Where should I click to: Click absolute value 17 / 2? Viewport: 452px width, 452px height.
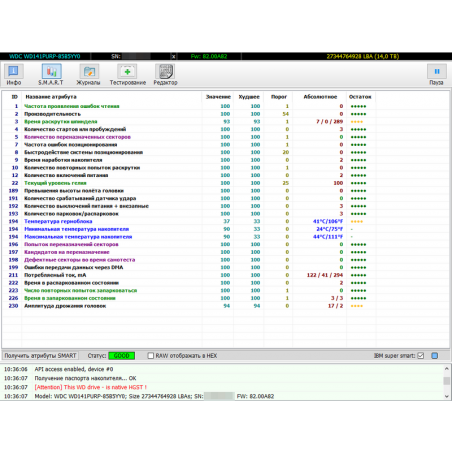[335, 306]
